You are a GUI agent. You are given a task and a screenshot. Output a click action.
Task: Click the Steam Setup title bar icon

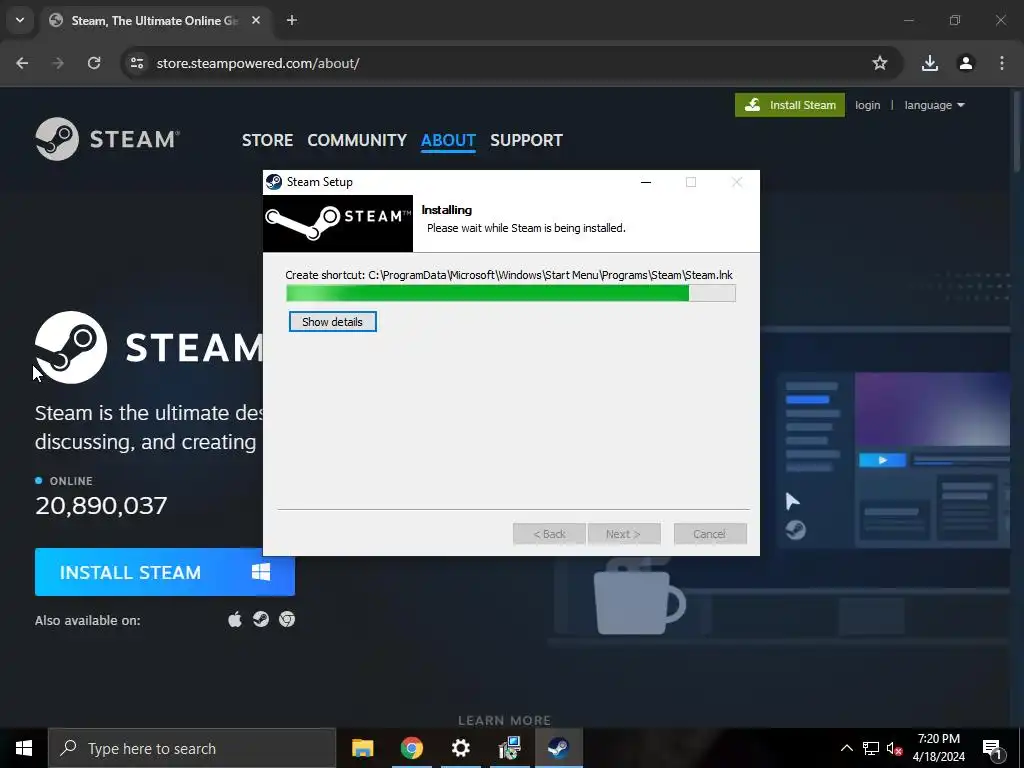(x=274, y=182)
